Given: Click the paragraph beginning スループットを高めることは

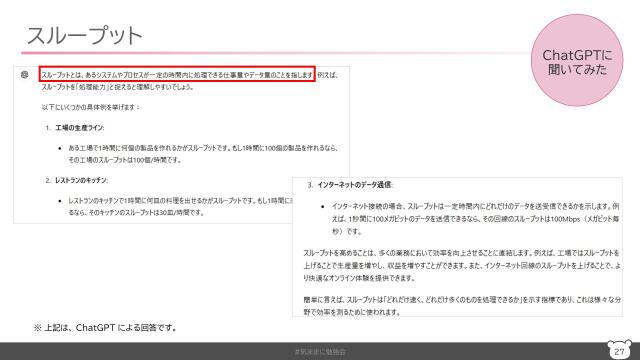Looking at the screenshot, I should [x=462, y=265].
